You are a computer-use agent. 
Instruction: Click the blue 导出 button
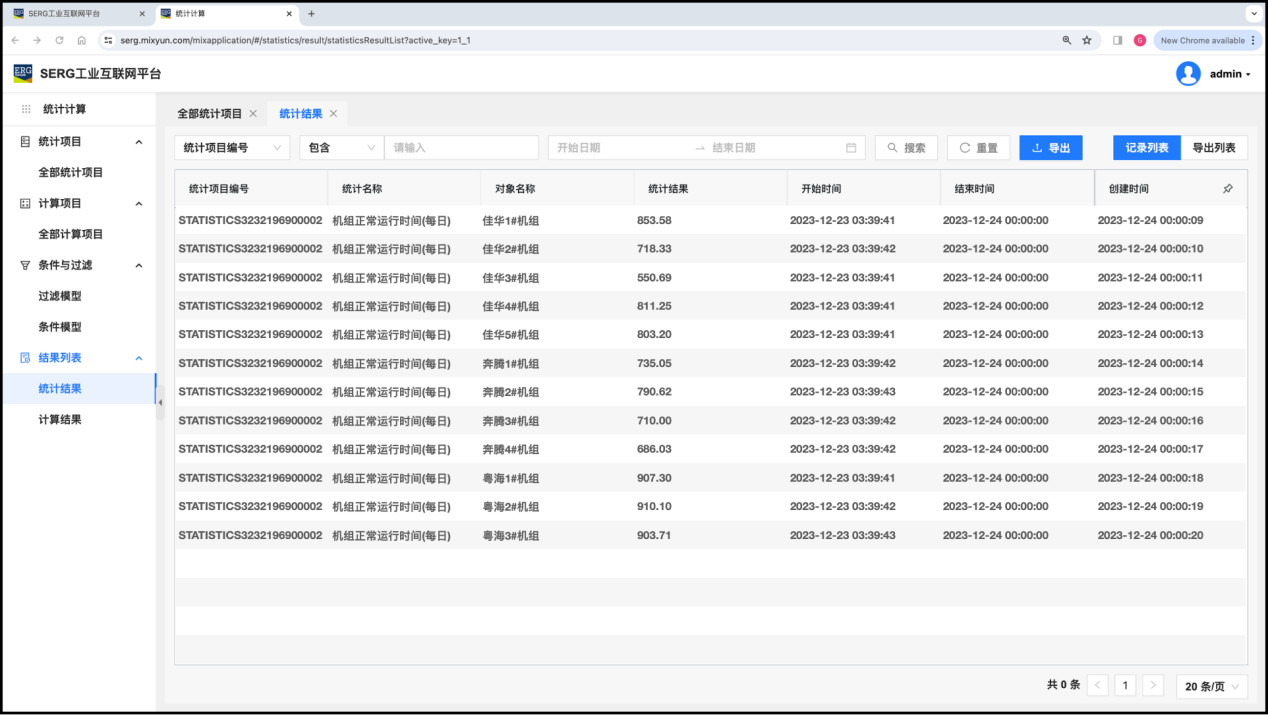(1050, 148)
